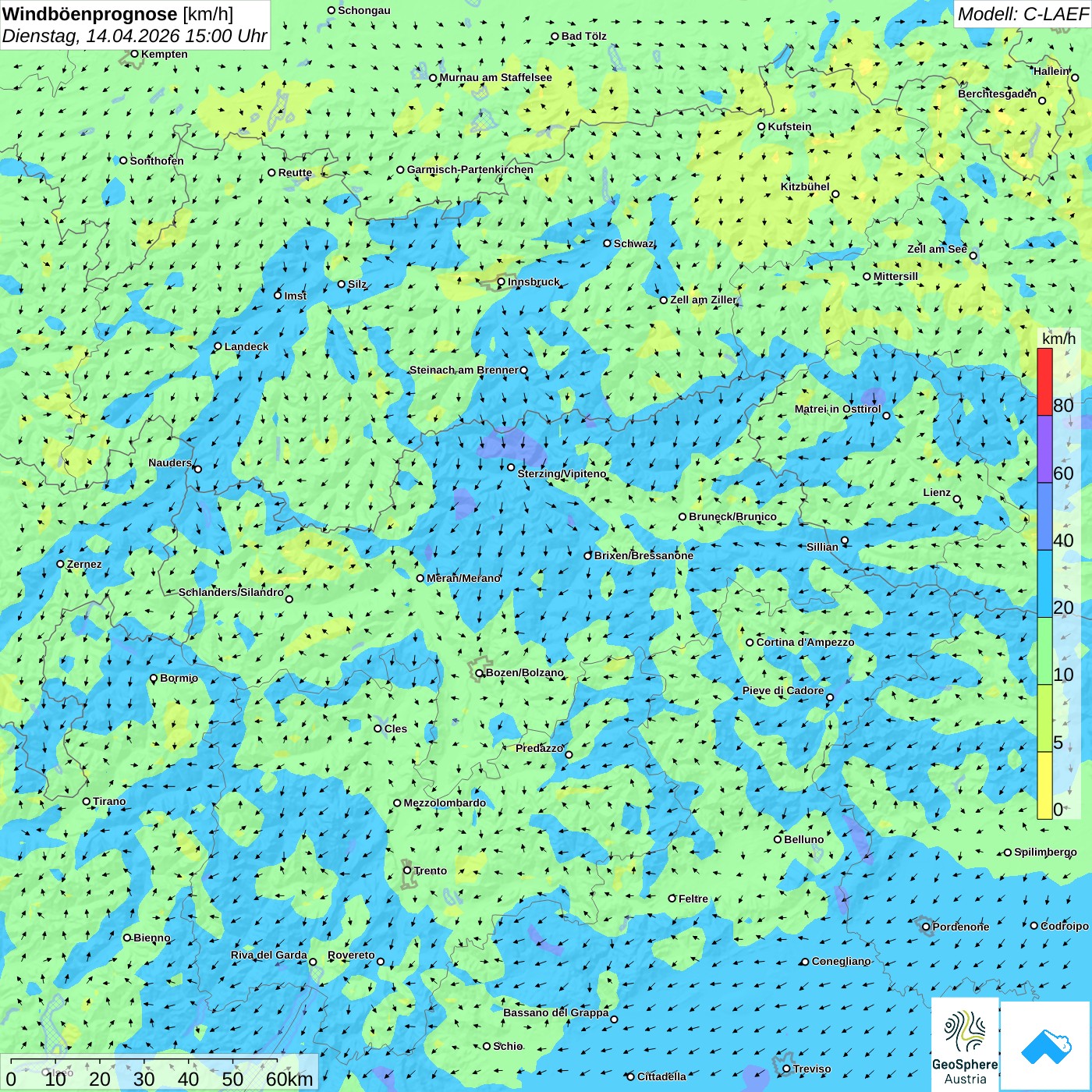
Task: Click the Mezzolombardo label
Action: click(x=445, y=803)
